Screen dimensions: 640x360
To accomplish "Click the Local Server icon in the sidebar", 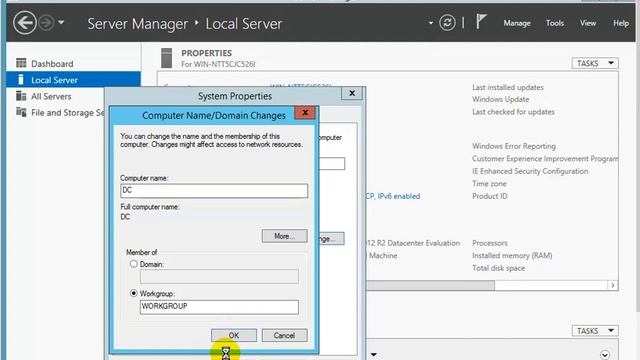I will (x=20, y=80).
